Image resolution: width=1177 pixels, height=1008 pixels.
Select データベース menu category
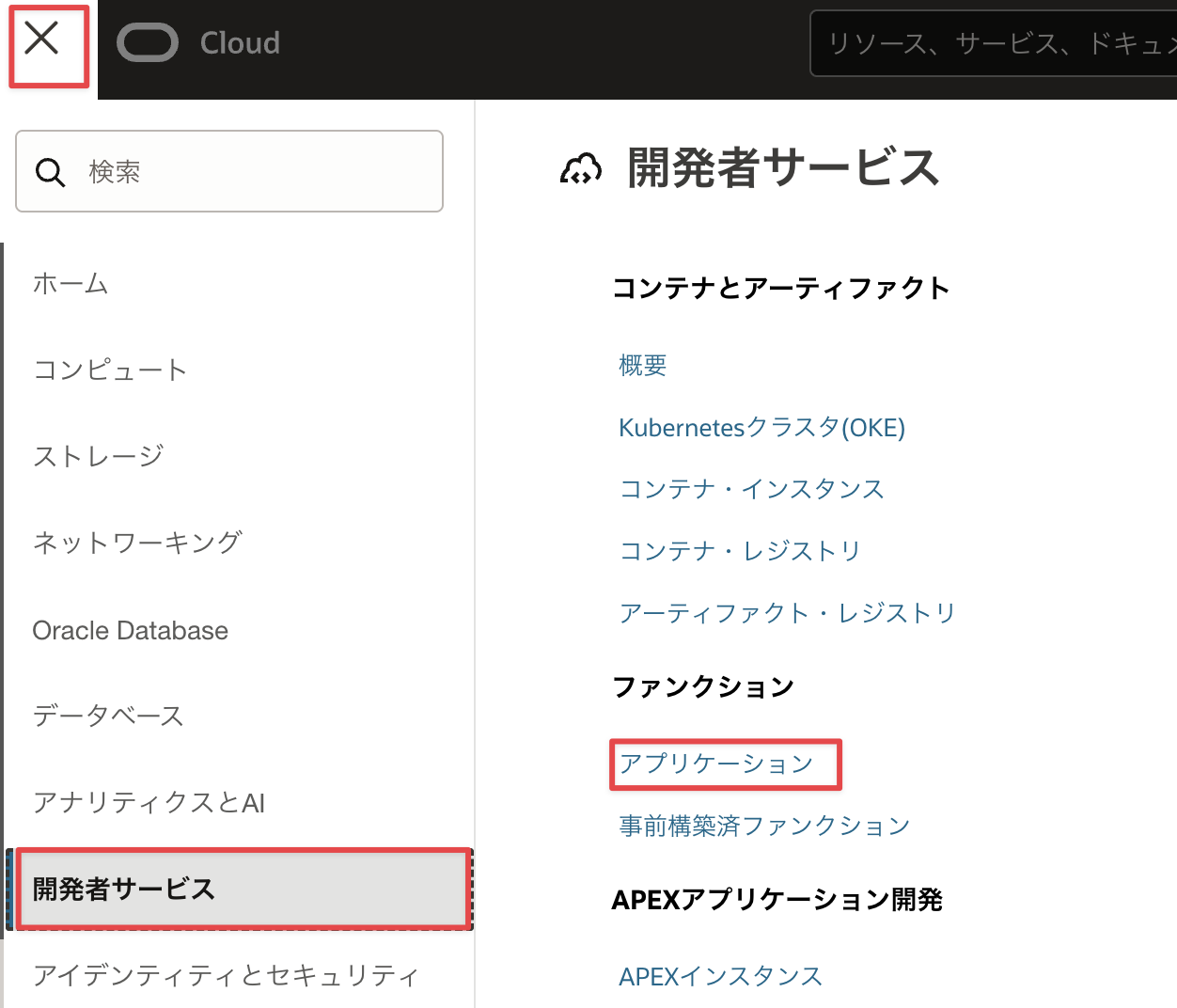[108, 716]
